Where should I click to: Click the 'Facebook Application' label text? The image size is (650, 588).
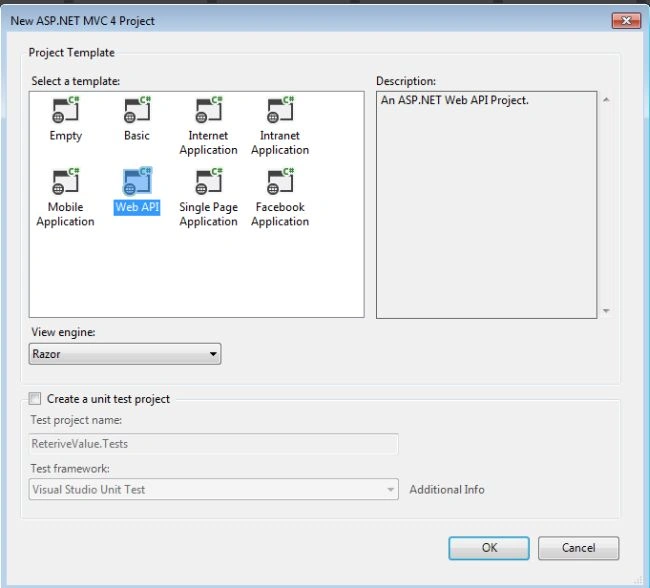(x=280, y=214)
